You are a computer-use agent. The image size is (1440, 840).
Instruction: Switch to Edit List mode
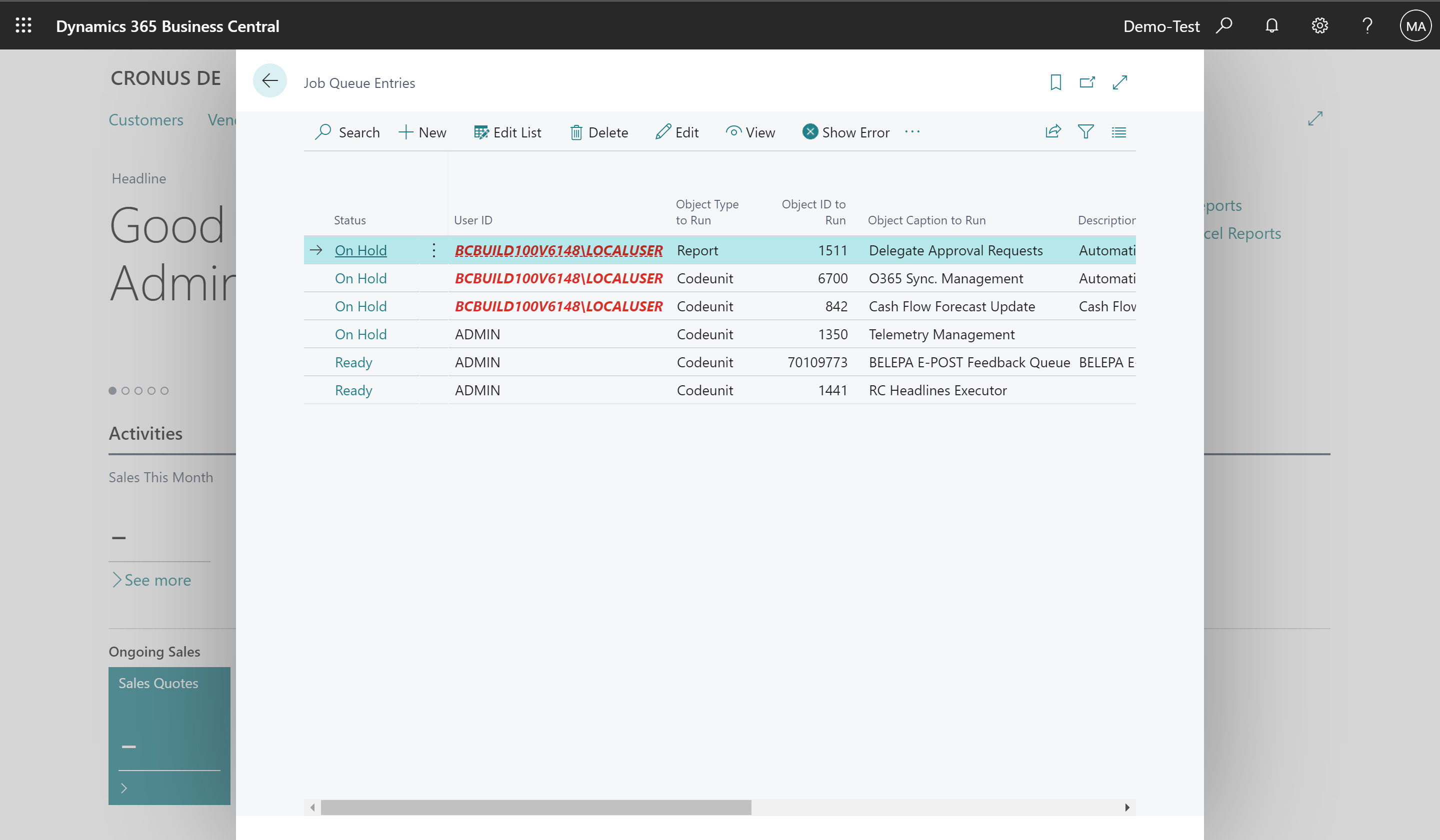(x=507, y=132)
